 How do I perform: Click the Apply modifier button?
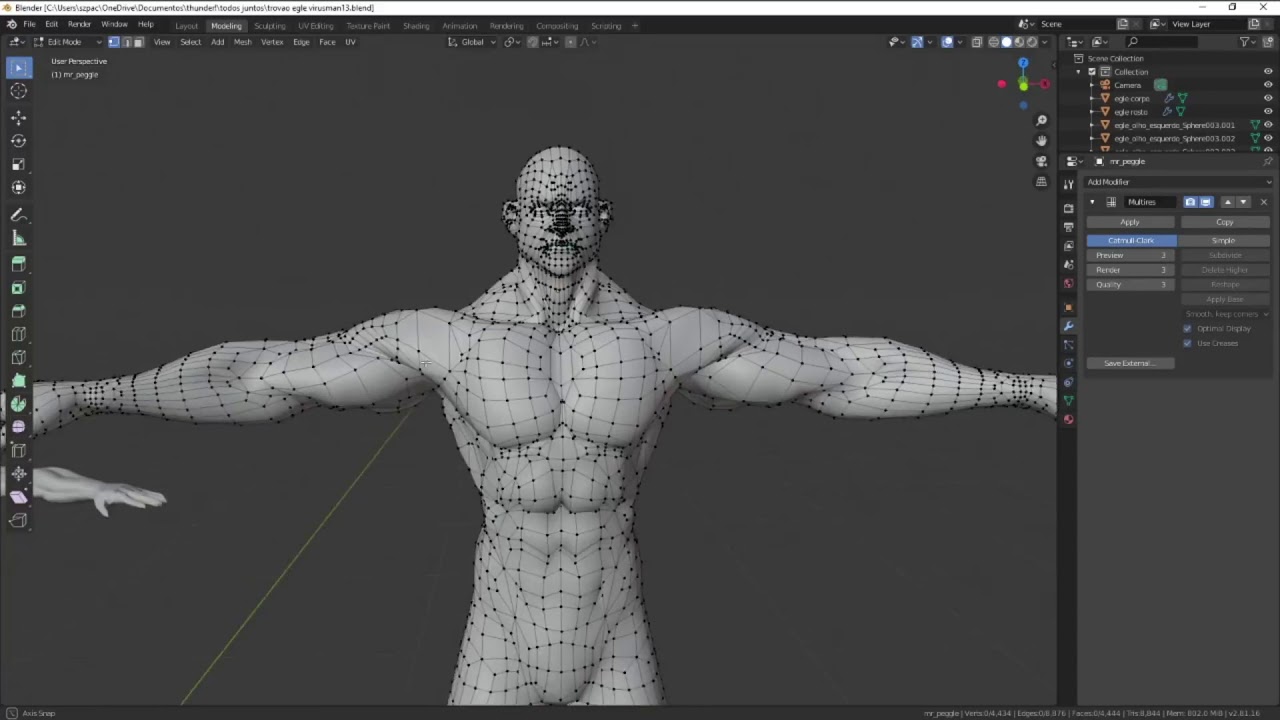(x=1130, y=222)
